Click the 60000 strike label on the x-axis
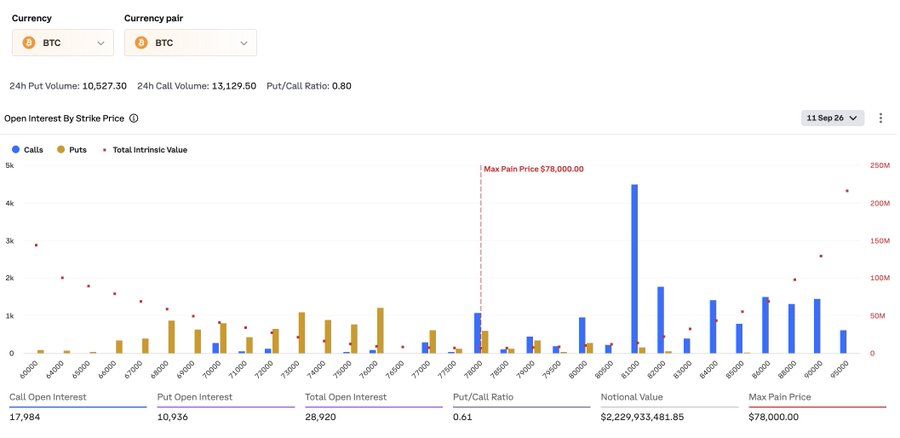This screenshot has height=438, width=900. point(29,369)
